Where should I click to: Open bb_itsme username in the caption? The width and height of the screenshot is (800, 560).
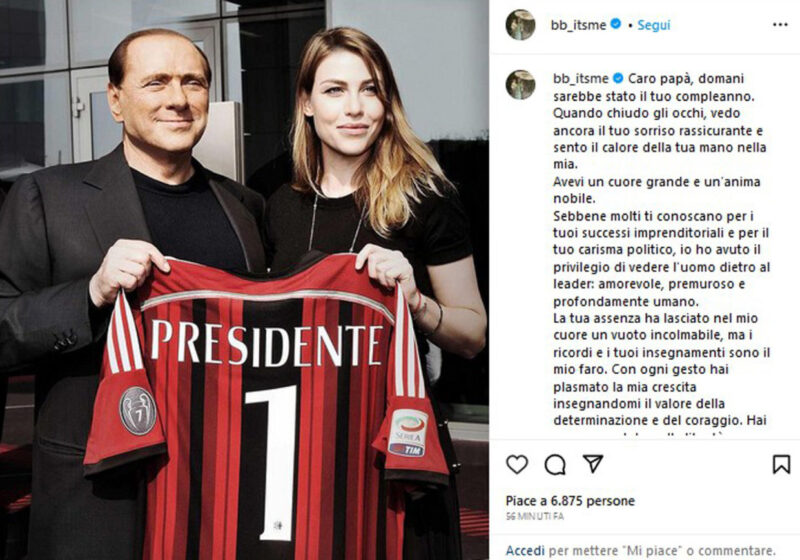click(581, 79)
